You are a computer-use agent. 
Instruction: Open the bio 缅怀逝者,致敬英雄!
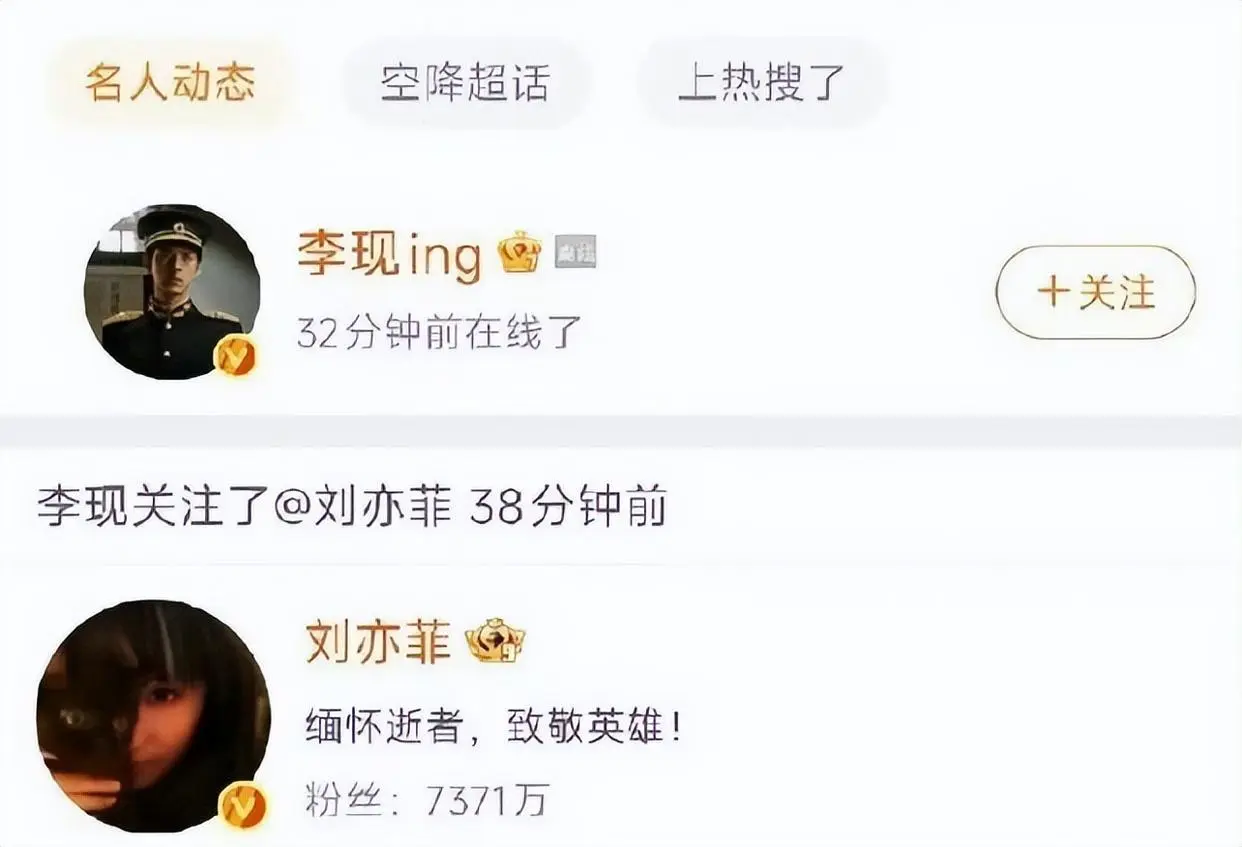tap(495, 726)
